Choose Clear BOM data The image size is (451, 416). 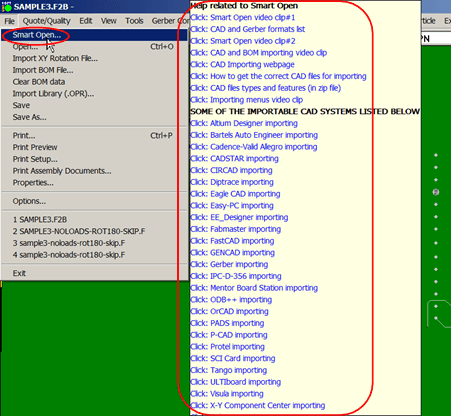coord(95,82)
